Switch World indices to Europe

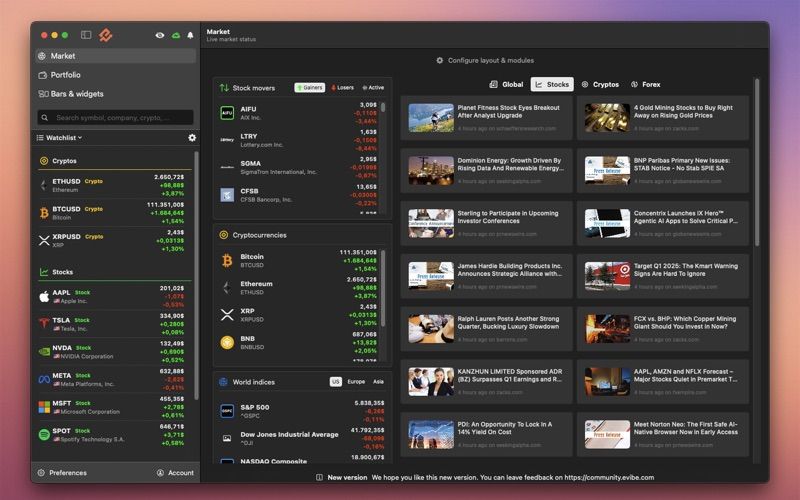pos(356,382)
